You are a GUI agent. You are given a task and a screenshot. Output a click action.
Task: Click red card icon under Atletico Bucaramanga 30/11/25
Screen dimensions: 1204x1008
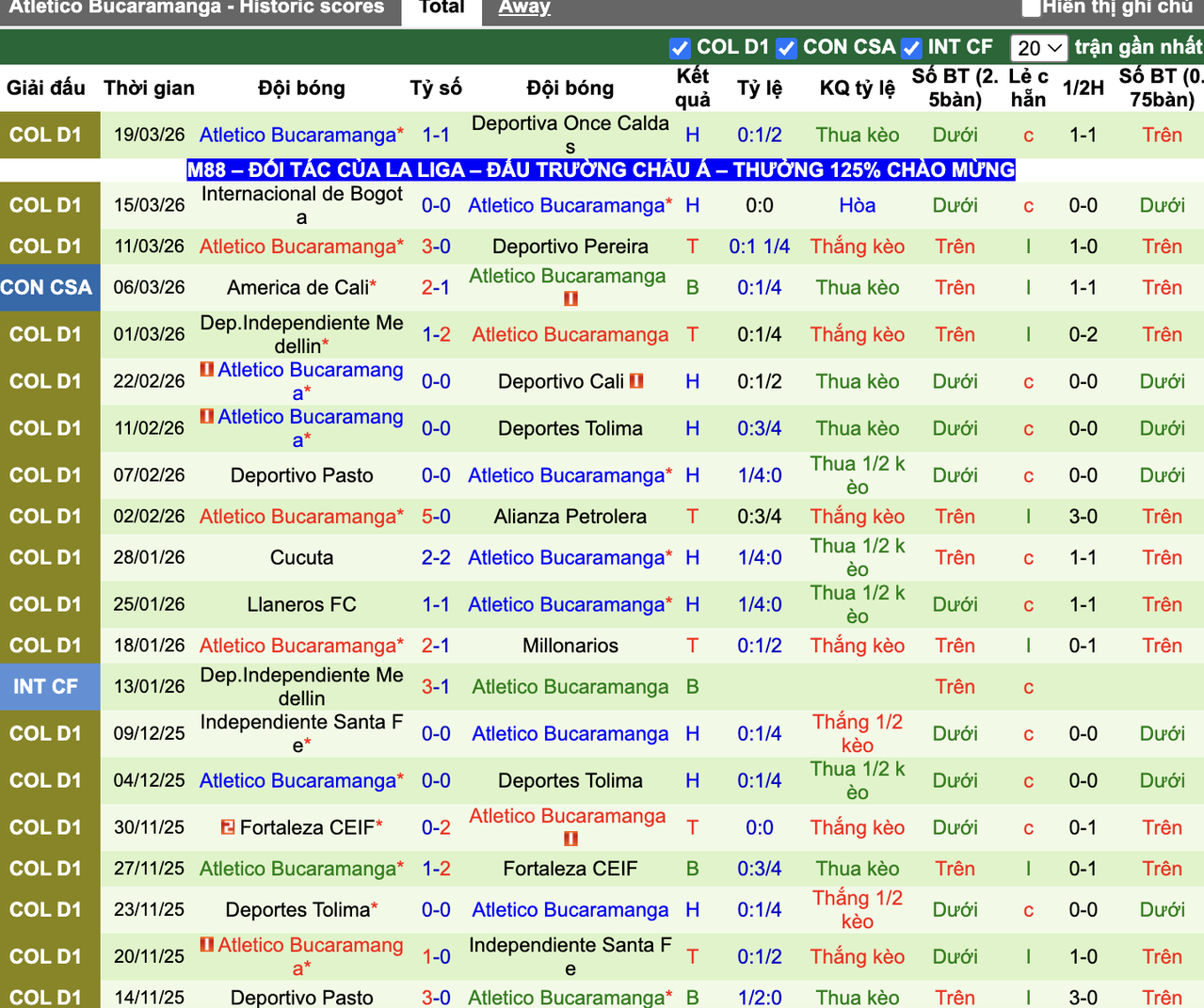point(570,839)
